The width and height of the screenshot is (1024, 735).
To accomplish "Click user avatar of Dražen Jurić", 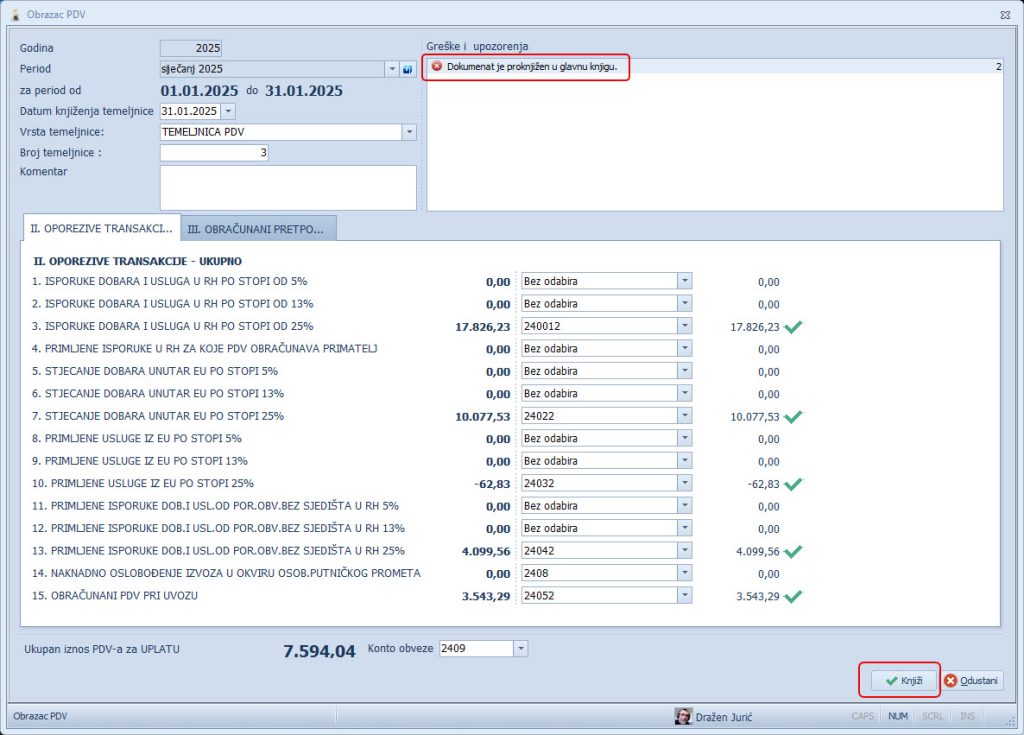I will click(684, 716).
